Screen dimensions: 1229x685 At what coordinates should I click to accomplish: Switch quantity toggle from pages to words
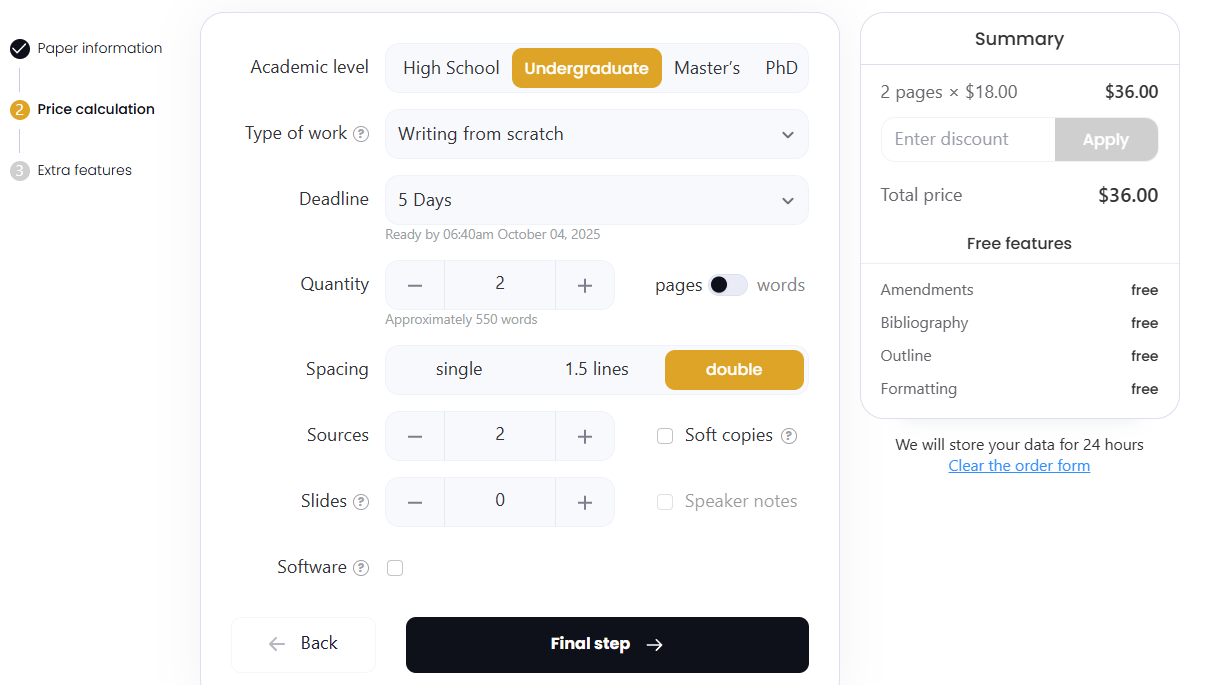click(728, 285)
